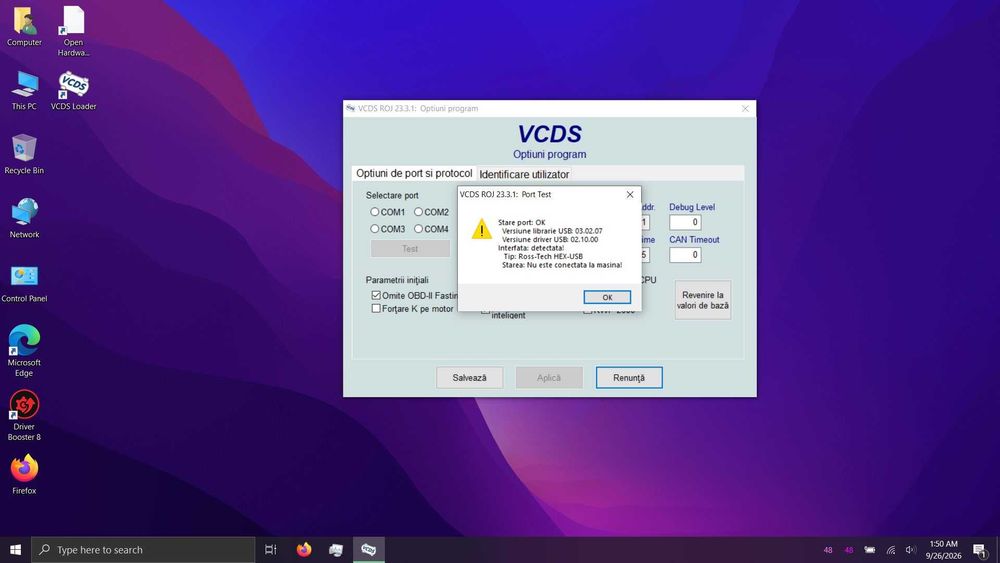The width and height of the screenshot is (1000, 563).
Task: Click the CAN Timeout input field
Action: [x=685, y=254]
